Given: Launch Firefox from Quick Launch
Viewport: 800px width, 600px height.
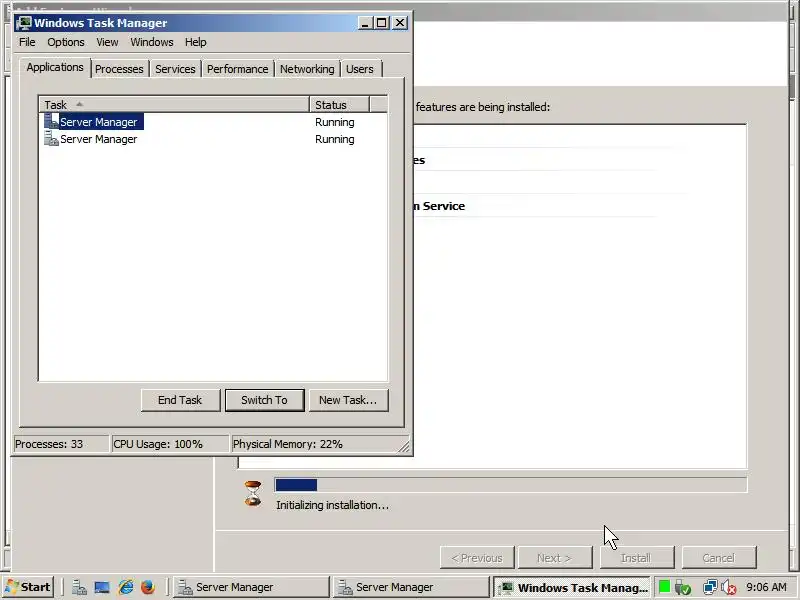Looking at the screenshot, I should pos(148,587).
